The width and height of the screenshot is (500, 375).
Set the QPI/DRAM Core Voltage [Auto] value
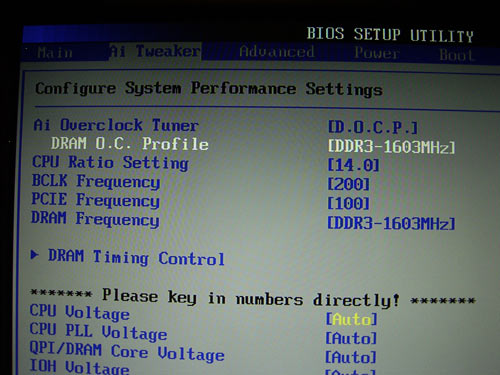[x=351, y=357]
